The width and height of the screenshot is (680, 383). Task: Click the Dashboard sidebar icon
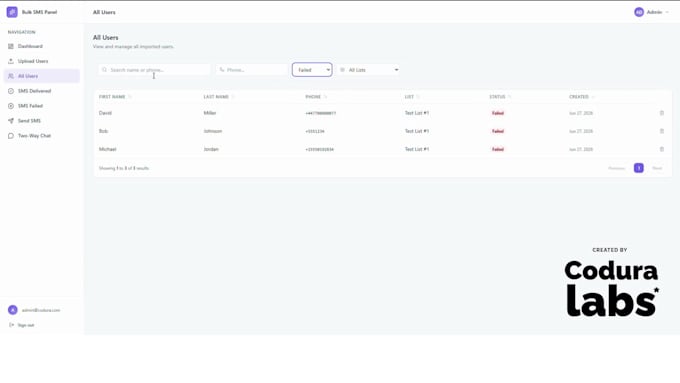tap(11, 46)
